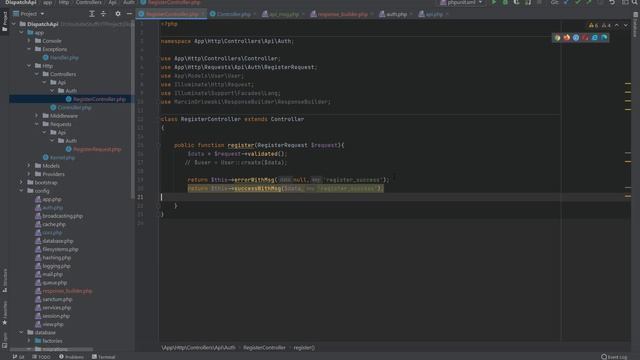Collapse the Exceptions folder
Screen dimensions: 640x360
tap(29, 49)
